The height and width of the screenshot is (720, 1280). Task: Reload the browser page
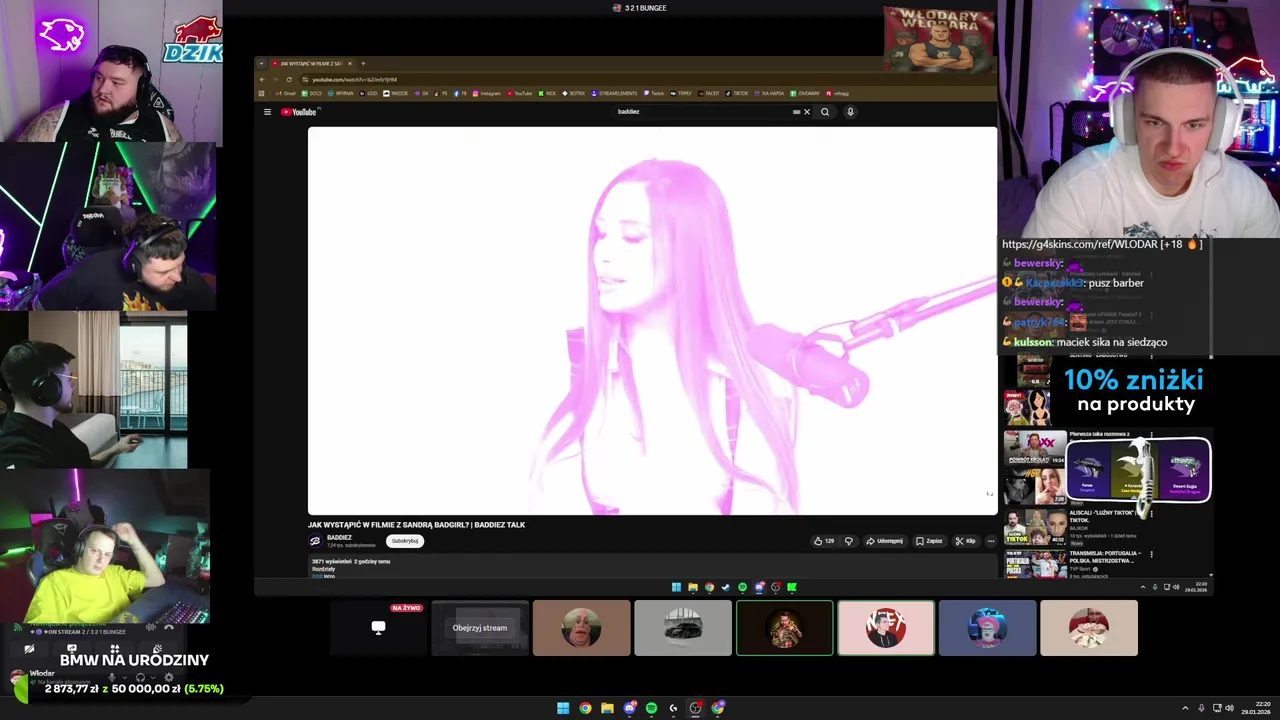[x=289, y=79]
